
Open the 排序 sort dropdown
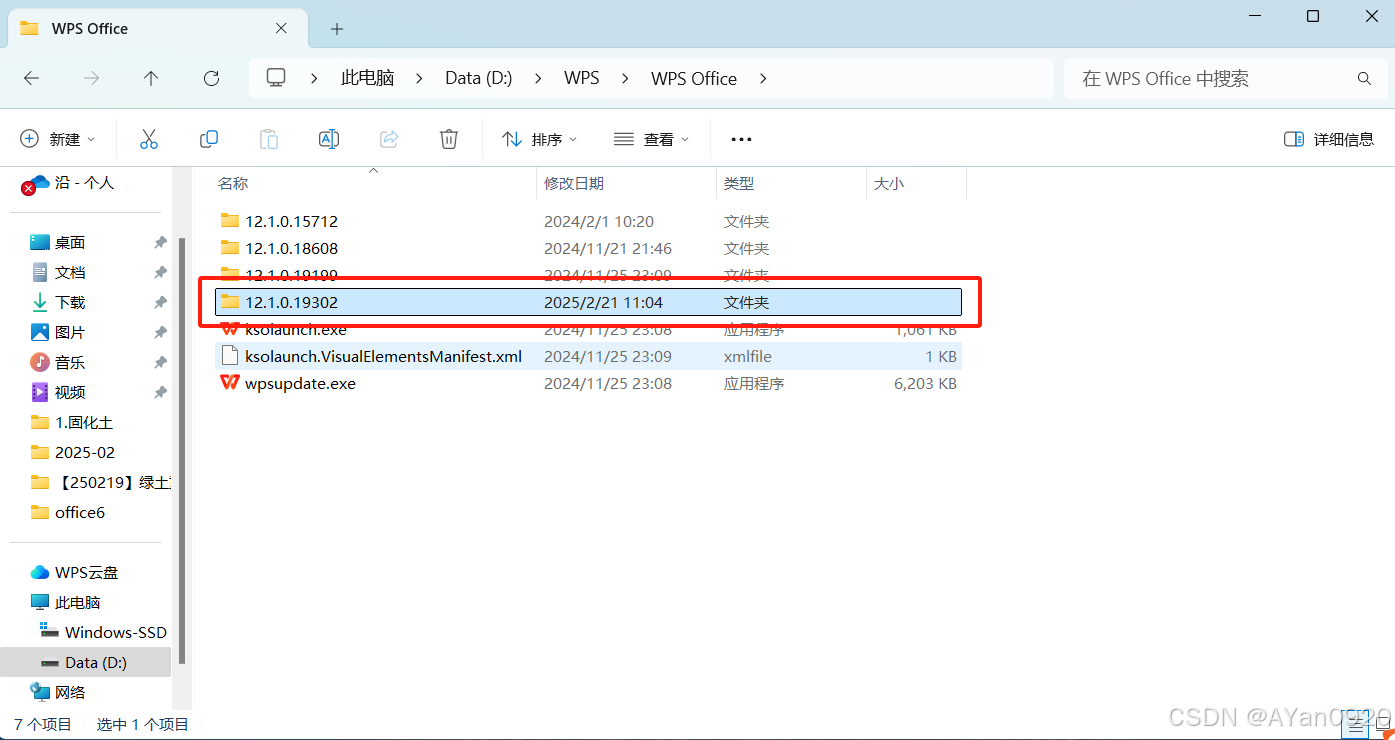[540, 139]
